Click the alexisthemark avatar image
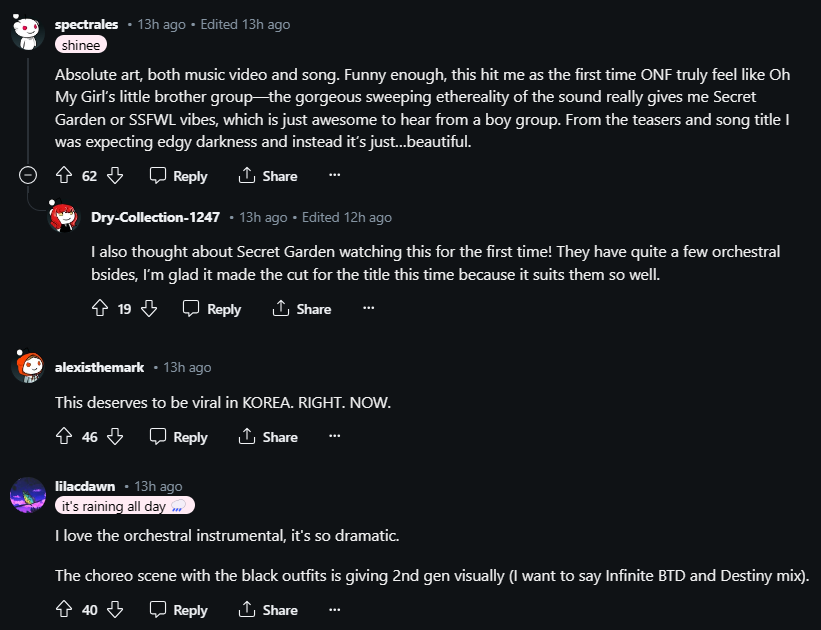This screenshot has height=630, width=821. tap(28, 367)
